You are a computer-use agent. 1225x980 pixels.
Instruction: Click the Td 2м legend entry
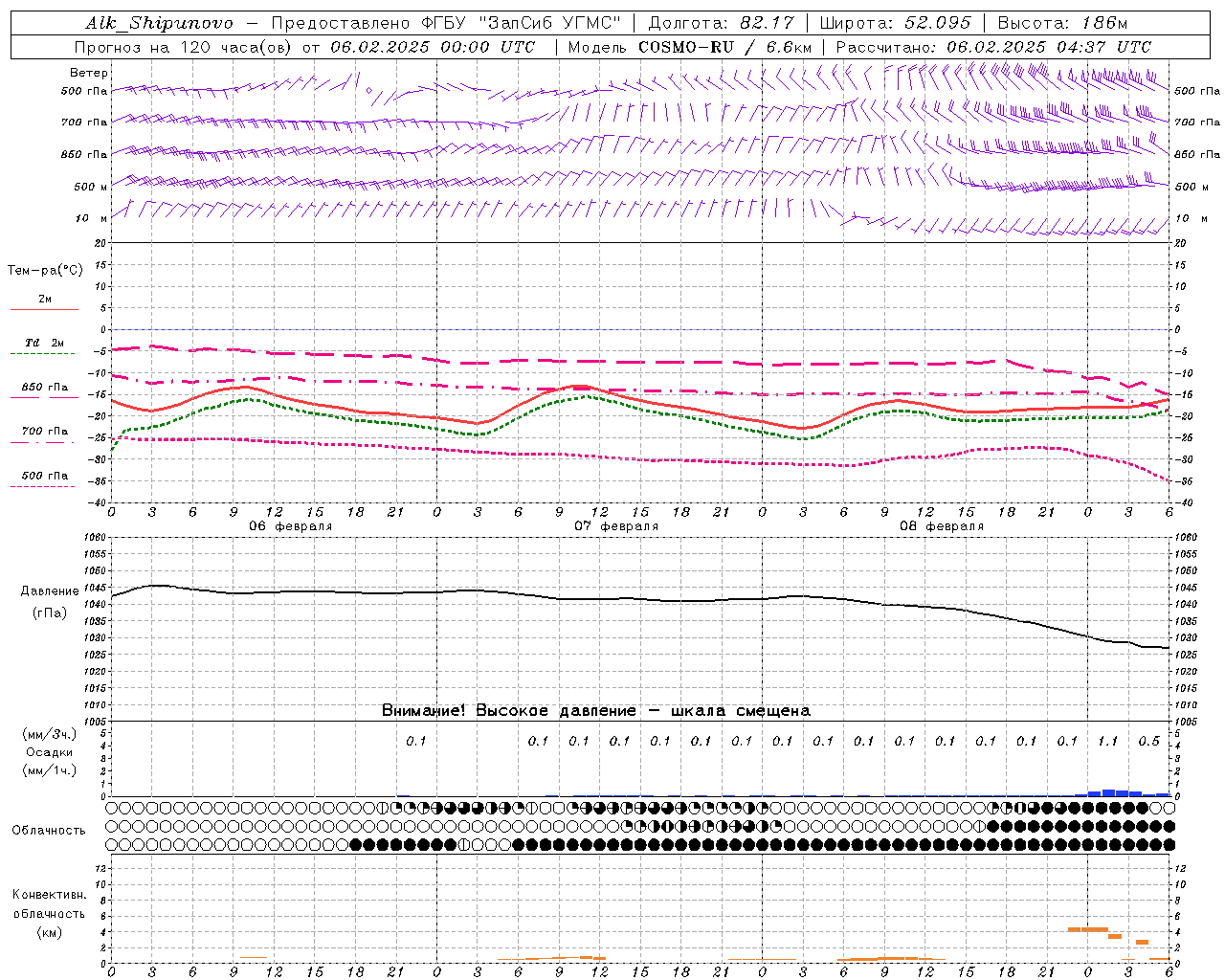point(45,343)
